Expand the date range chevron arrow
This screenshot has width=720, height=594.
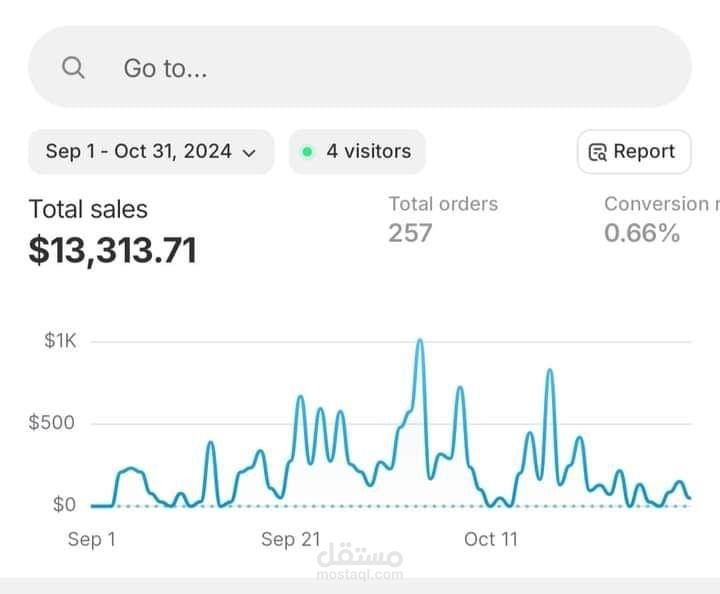[250, 153]
